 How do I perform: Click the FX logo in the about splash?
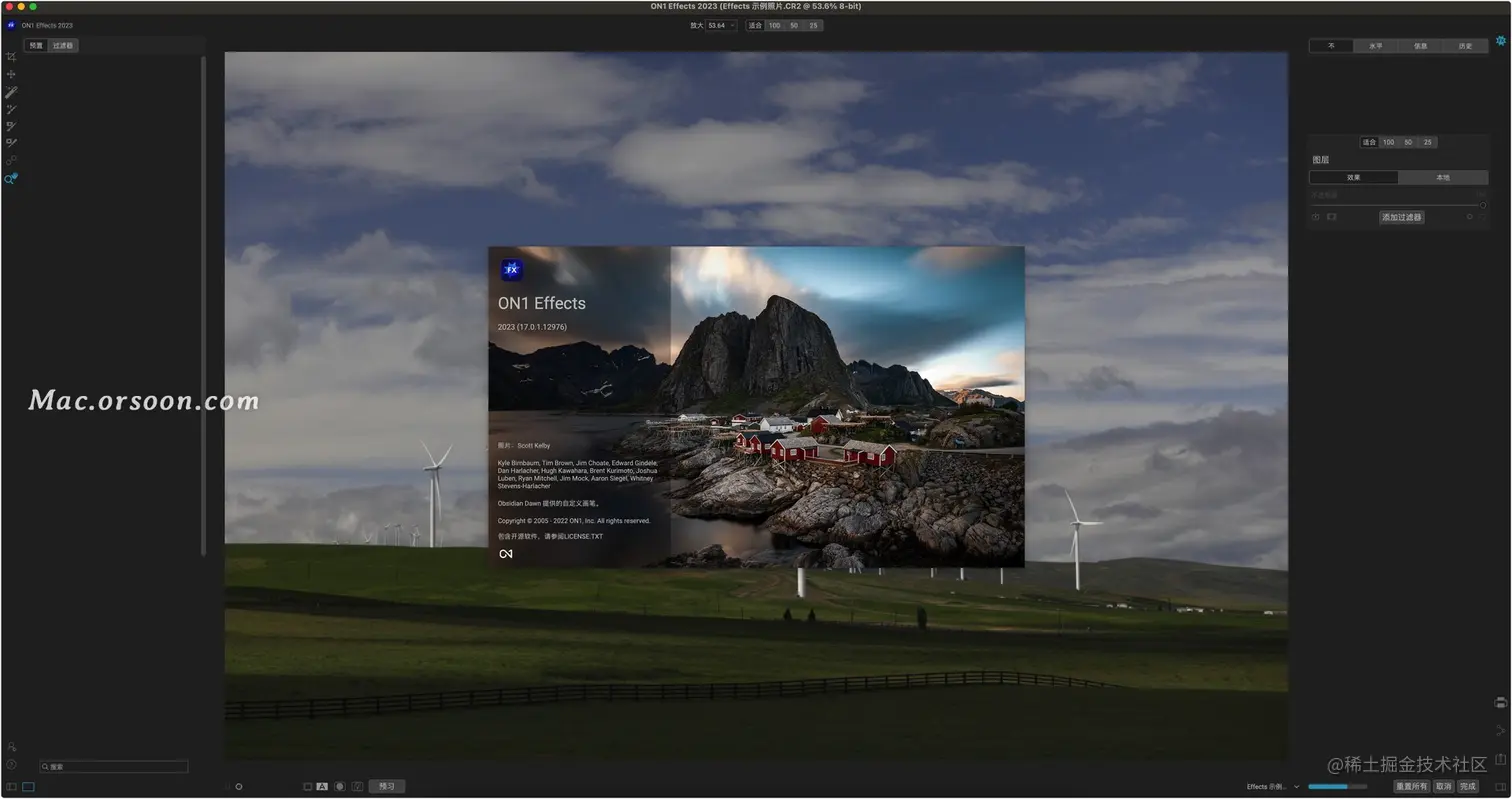click(512, 270)
